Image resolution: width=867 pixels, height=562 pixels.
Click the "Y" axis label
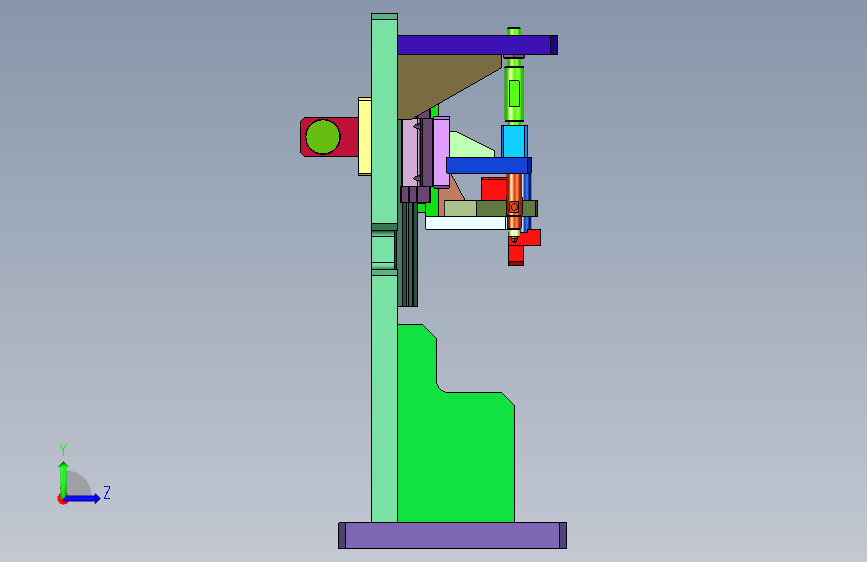[x=63, y=450]
